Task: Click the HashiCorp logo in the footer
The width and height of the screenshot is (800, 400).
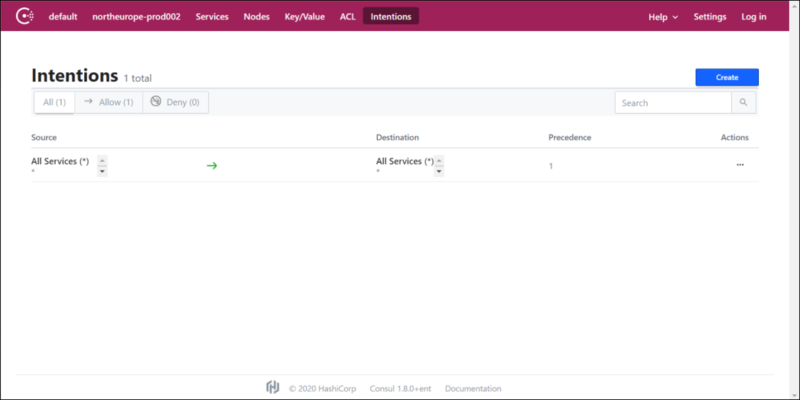Action: [273, 388]
